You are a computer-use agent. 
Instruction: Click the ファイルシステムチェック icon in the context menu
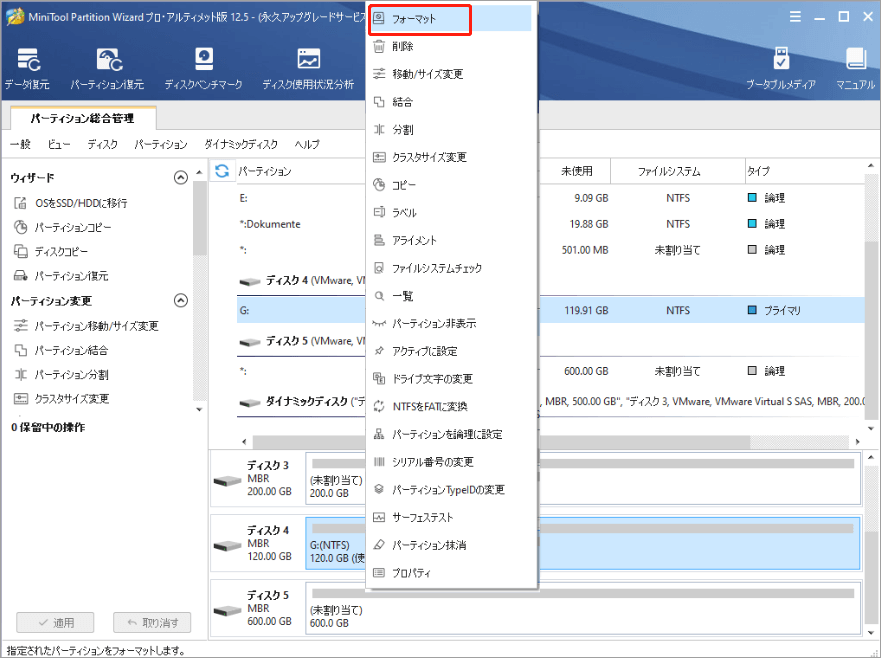[x=379, y=268]
